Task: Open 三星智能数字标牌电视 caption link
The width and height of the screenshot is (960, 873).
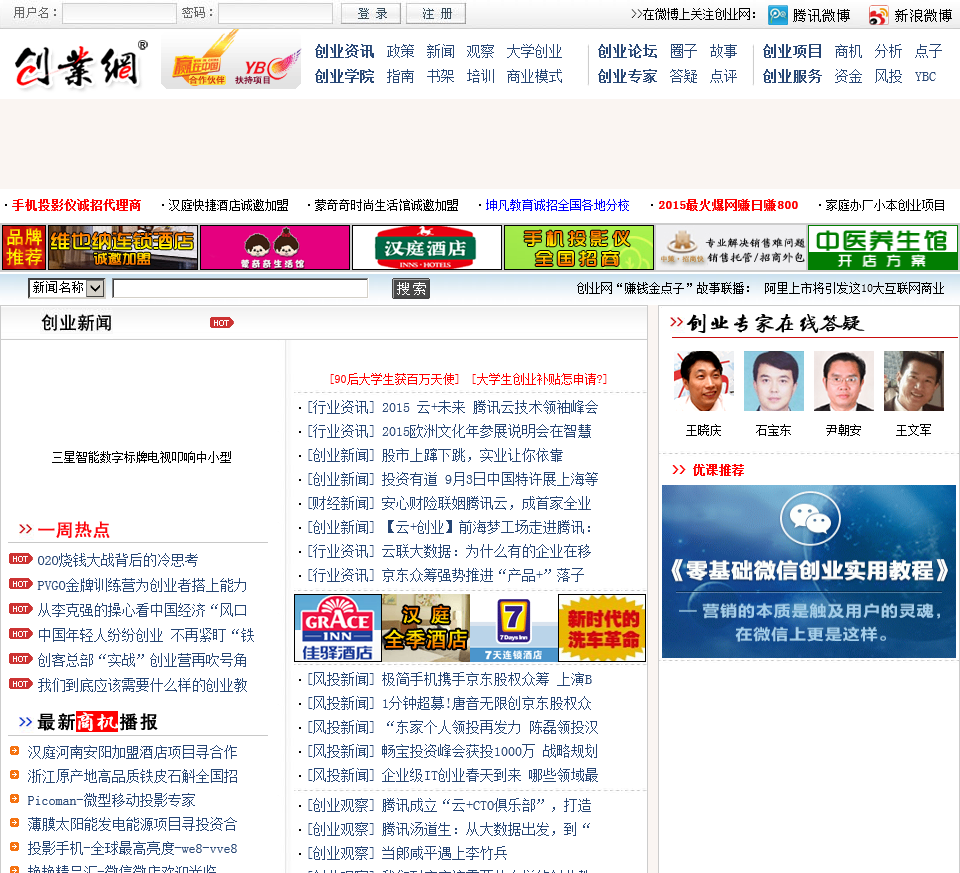Action: click(x=141, y=457)
